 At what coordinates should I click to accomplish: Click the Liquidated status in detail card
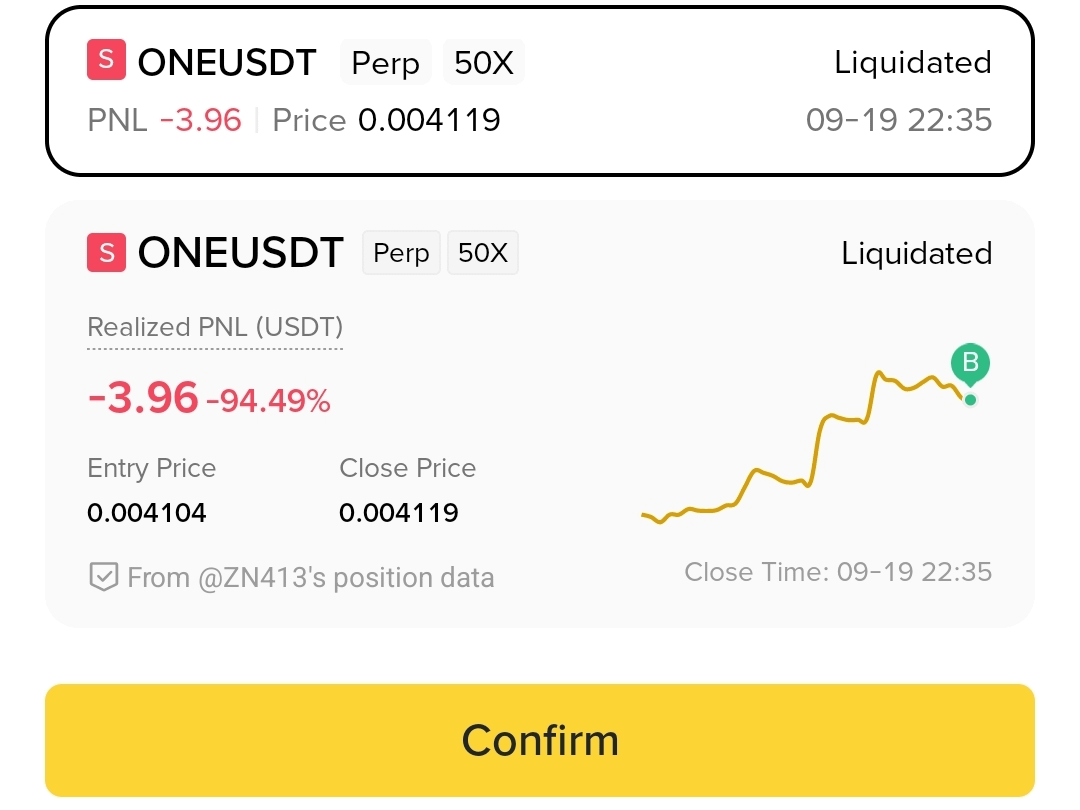[x=917, y=253]
